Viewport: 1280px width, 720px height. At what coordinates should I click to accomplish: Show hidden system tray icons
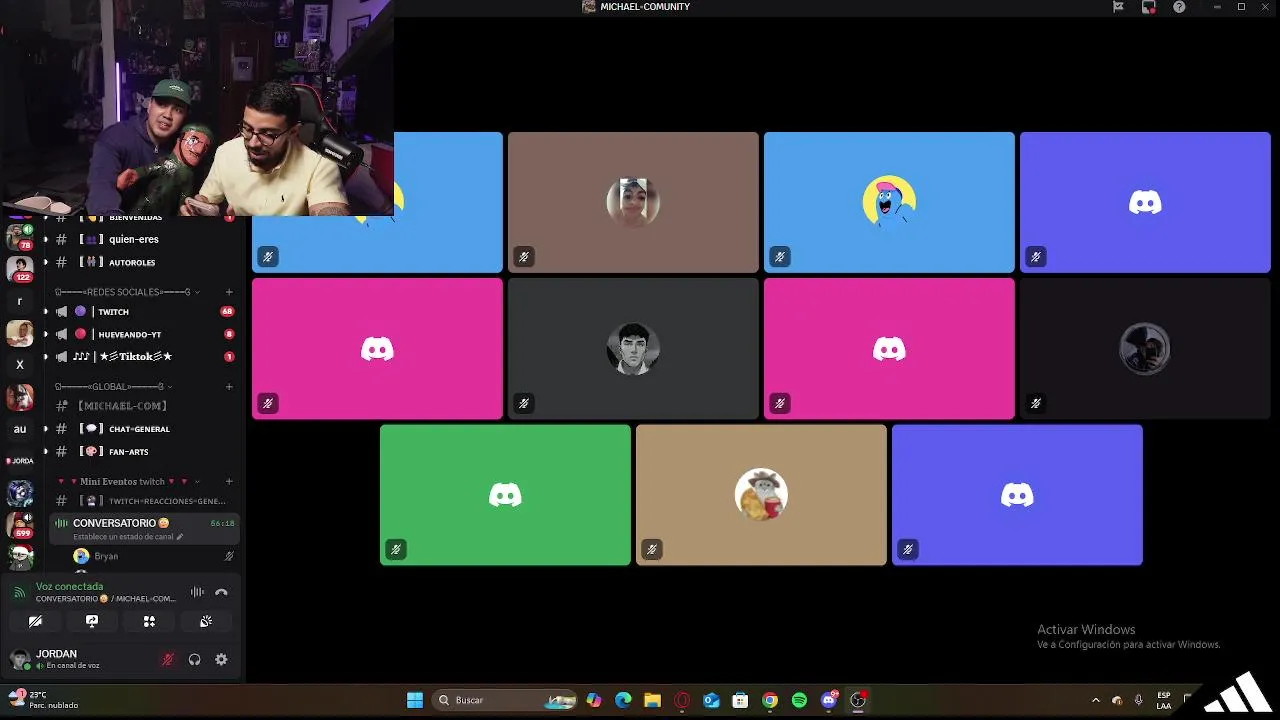pos(1095,700)
